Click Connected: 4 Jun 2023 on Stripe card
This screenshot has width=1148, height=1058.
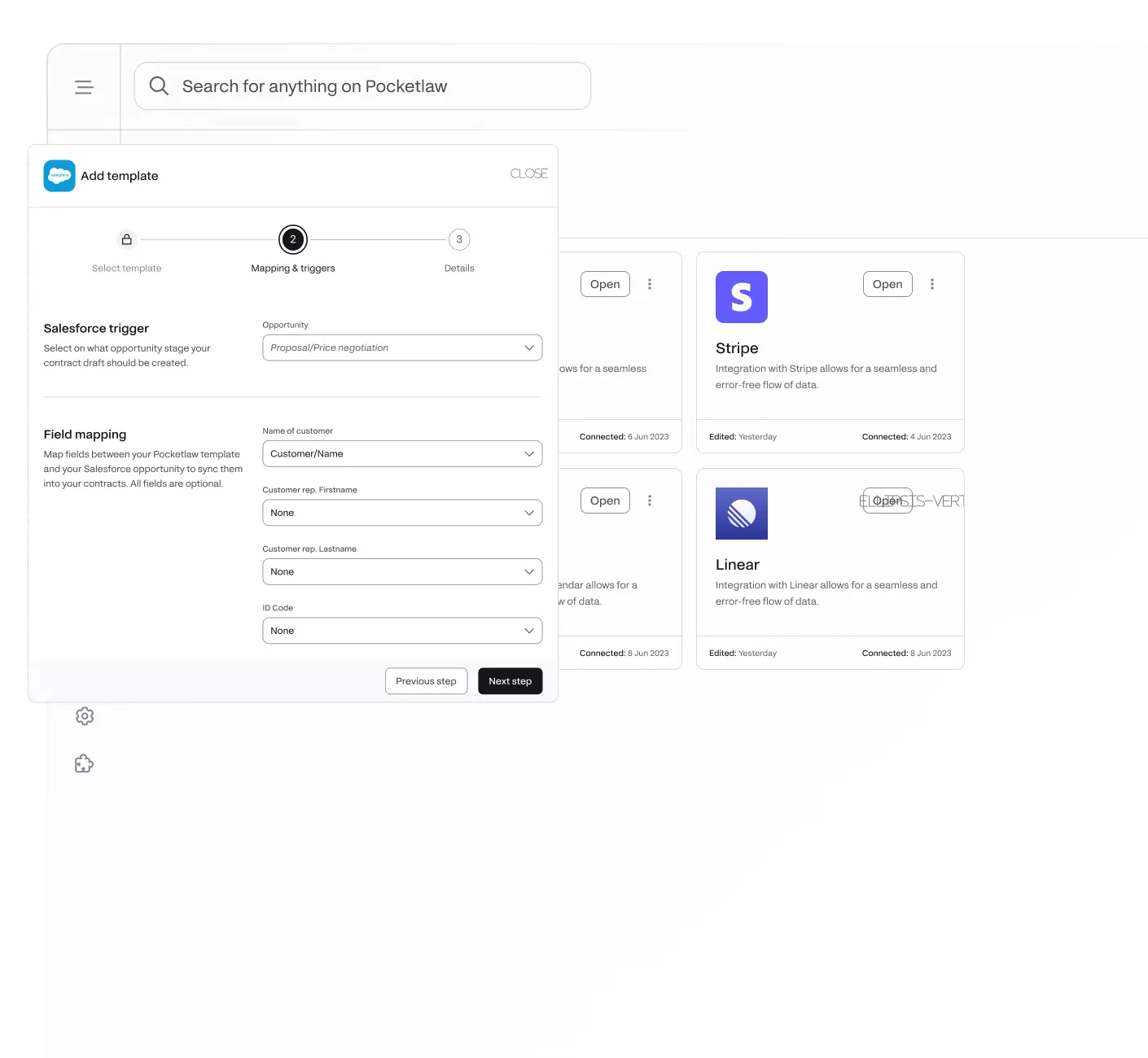click(x=906, y=437)
